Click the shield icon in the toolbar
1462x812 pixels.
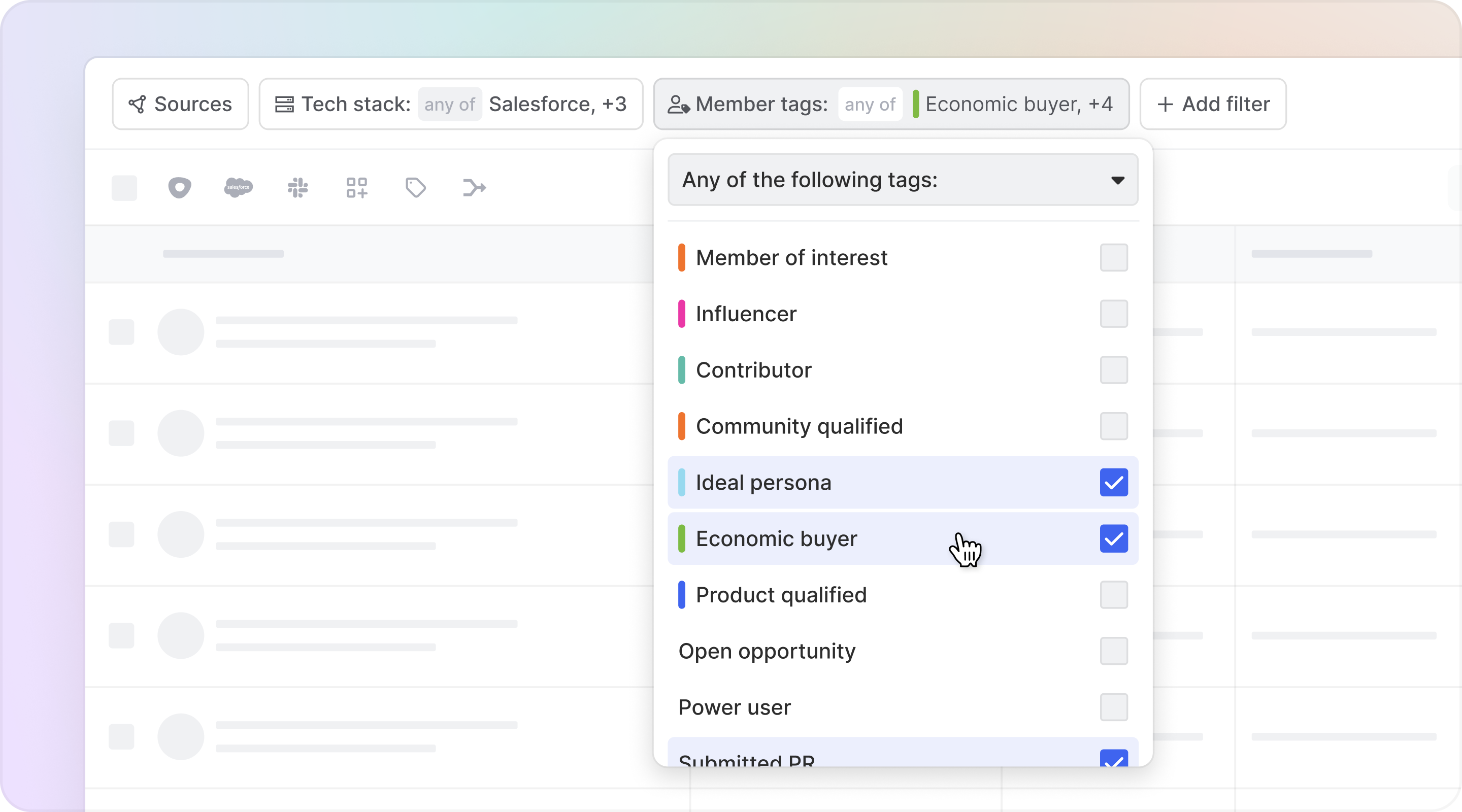(x=179, y=187)
